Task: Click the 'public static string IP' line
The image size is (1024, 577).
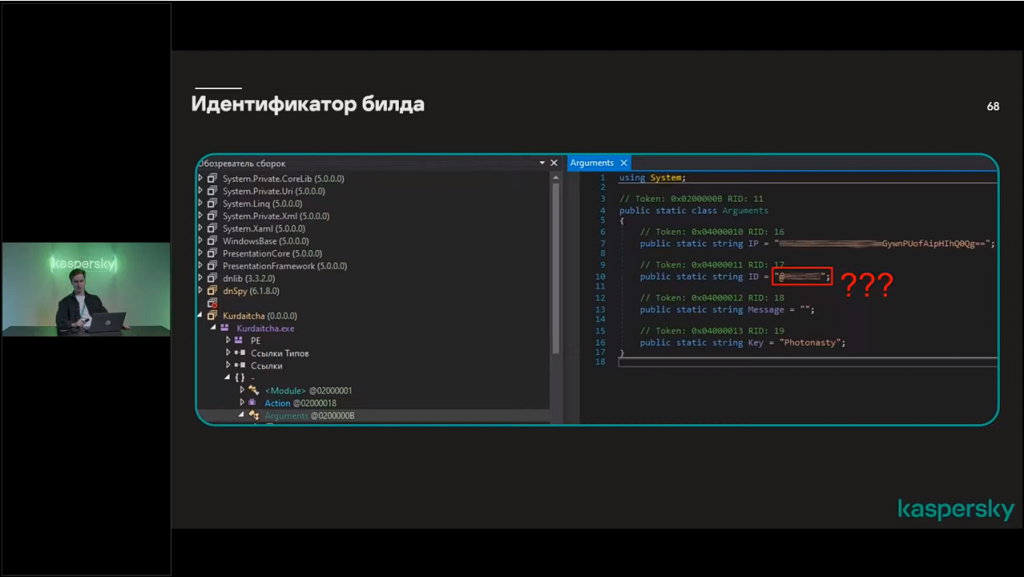Action: [818, 243]
